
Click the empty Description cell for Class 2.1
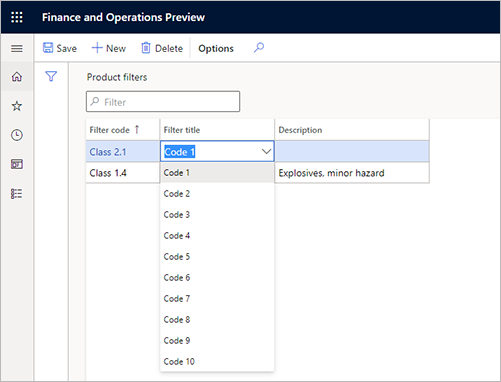coord(352,152)
